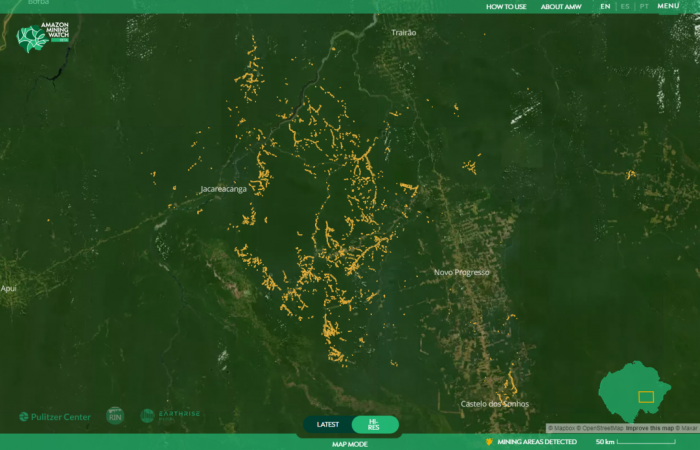The image size is (700, 450).
Task: Open the How To Use page
Action: pyautogui.click(x=506, y=6)
